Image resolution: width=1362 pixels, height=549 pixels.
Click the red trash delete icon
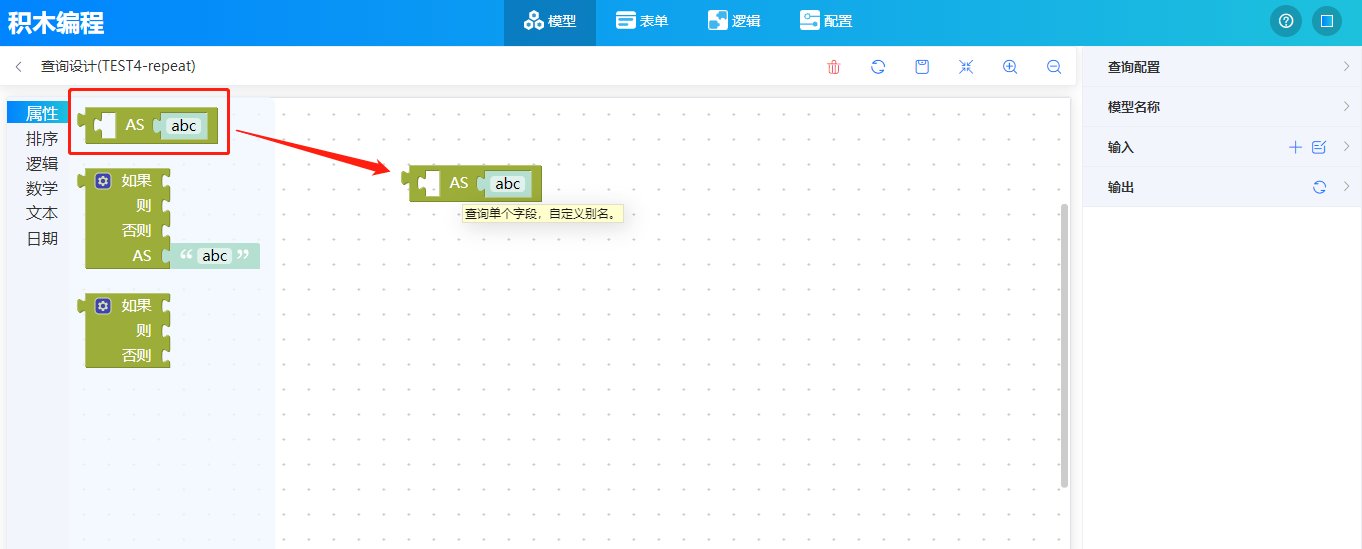click(x=834, y=67)
